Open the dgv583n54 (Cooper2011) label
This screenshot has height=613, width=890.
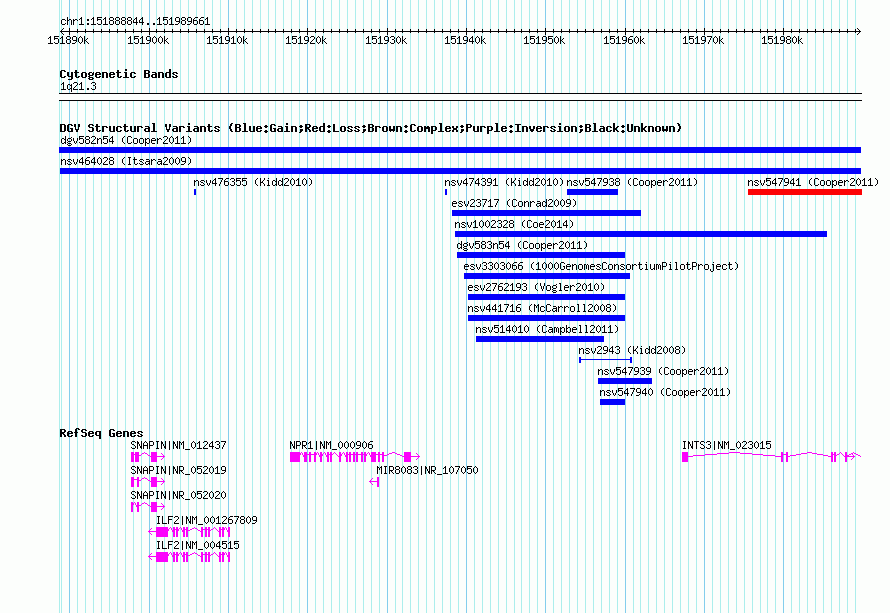tap(522, 245)
